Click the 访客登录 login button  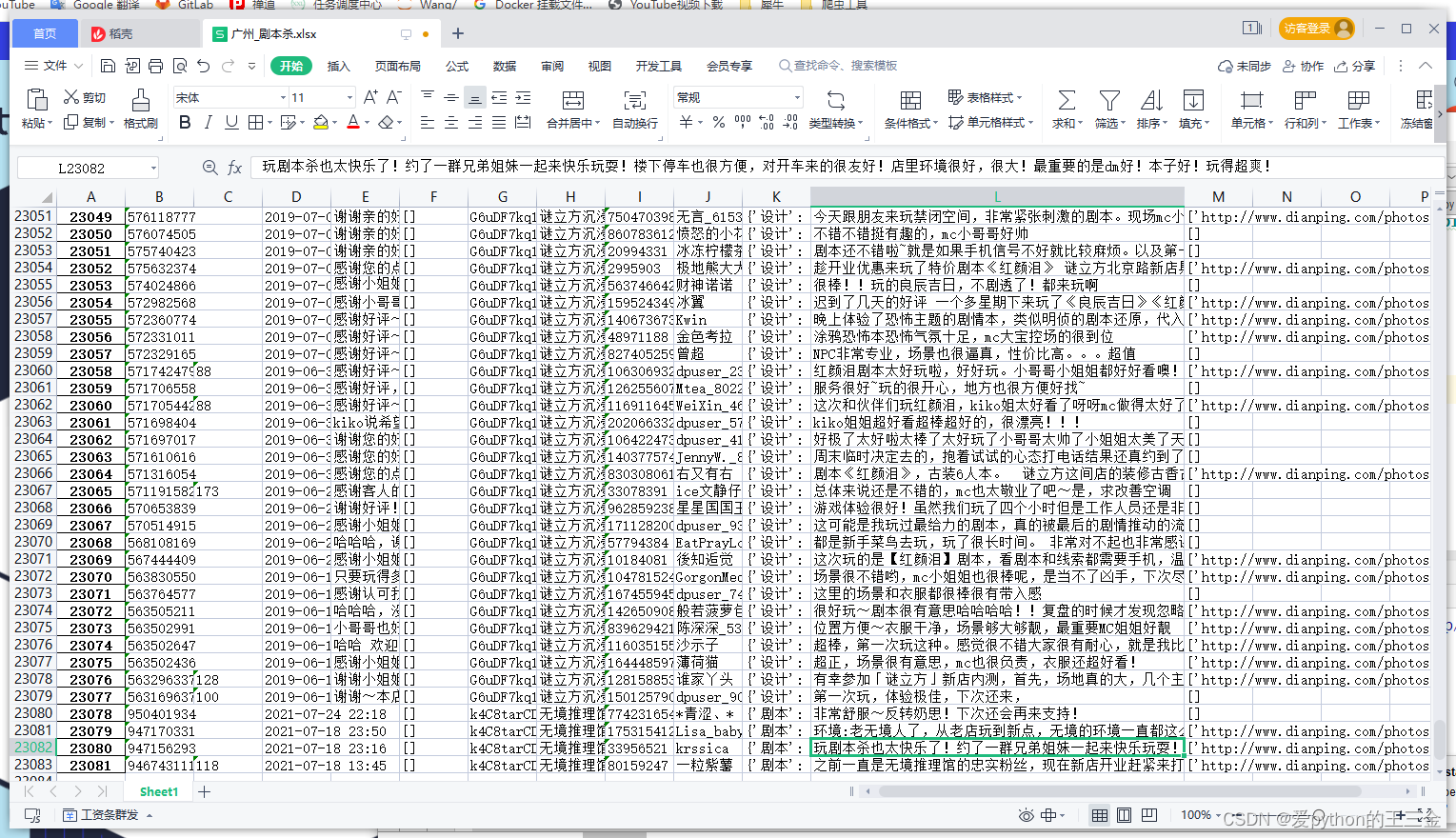click(1318, 29)
